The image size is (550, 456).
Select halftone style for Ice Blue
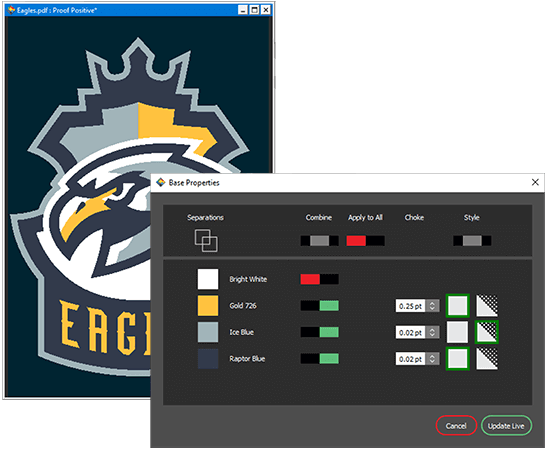click(x=487, y=332)
